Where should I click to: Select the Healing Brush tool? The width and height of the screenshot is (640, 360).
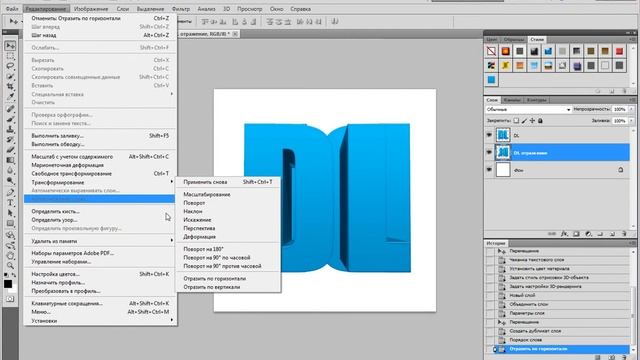point(10,109)
